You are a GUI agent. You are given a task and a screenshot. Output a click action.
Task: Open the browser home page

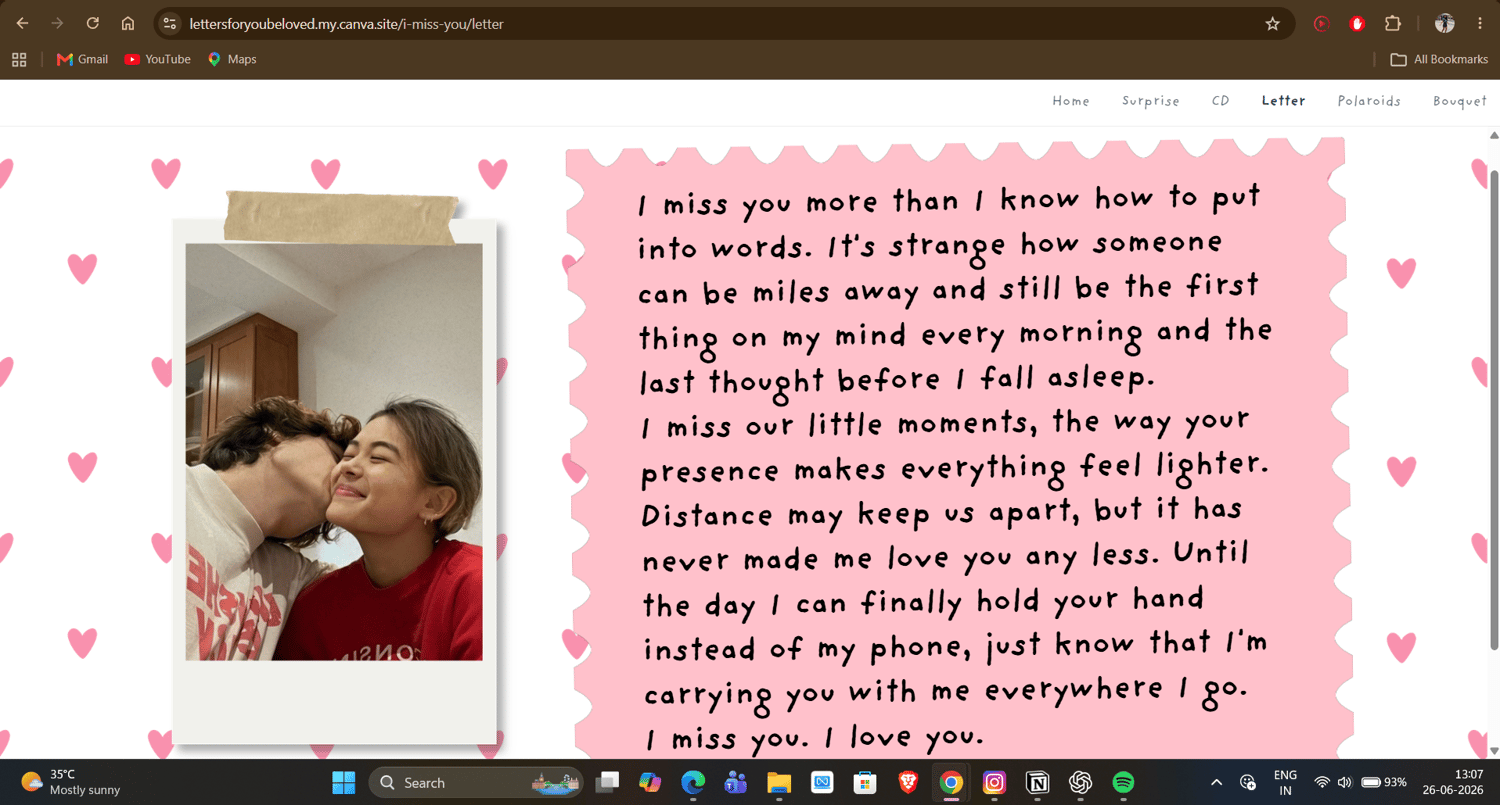pyautogui.click(x=128, y=23)
